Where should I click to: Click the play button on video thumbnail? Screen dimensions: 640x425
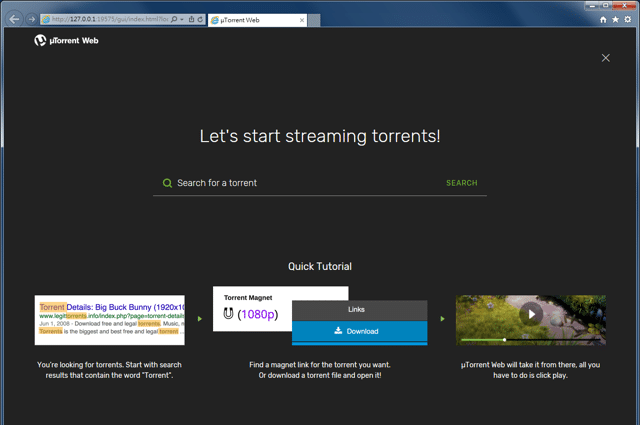pyautogui.click(x=531, y=314)
